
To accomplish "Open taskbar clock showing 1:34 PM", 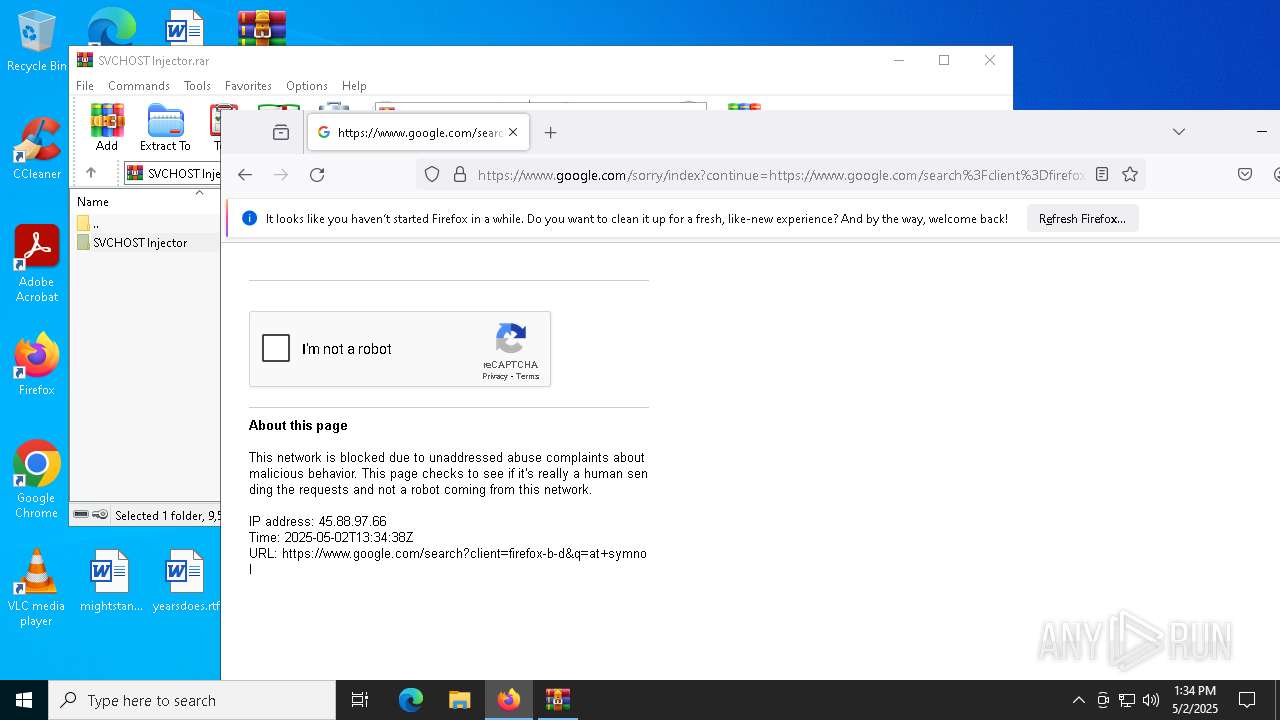I will click(1195, 700).
